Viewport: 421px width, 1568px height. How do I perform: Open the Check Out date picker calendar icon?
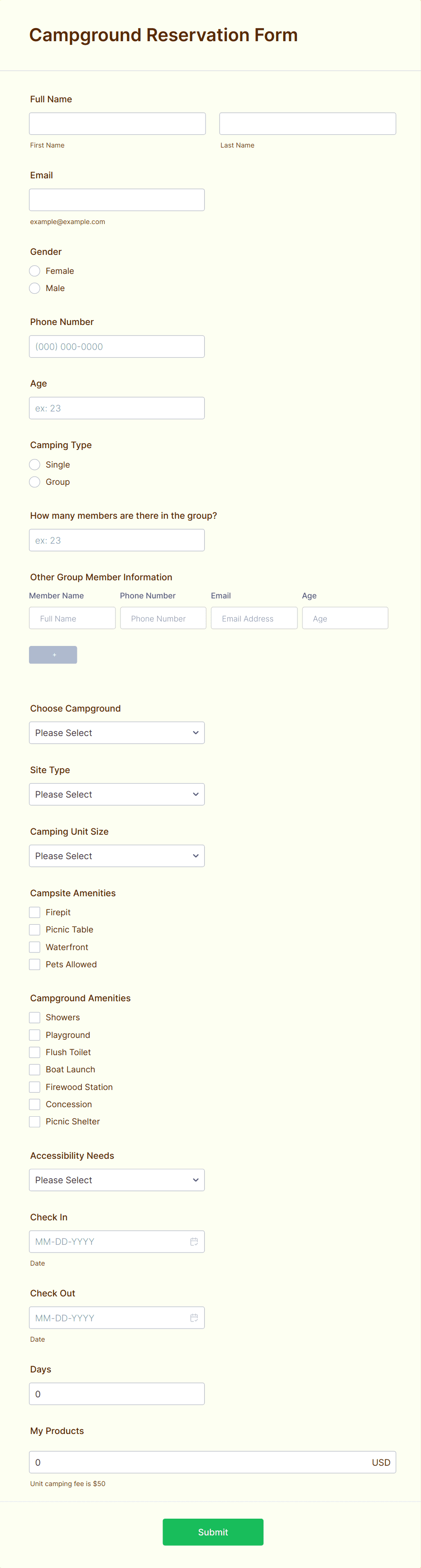pyautogui.click(x=194, y=1317)
